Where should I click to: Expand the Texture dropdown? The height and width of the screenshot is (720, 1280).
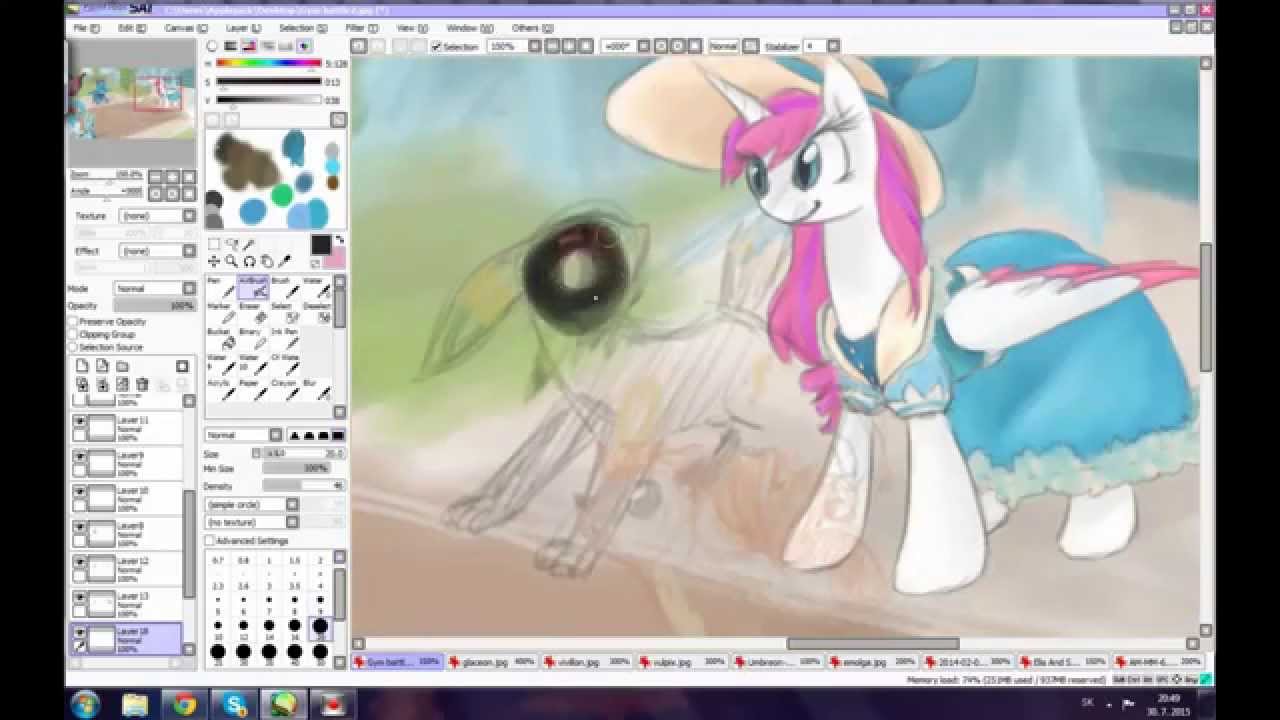coord(157,216)
